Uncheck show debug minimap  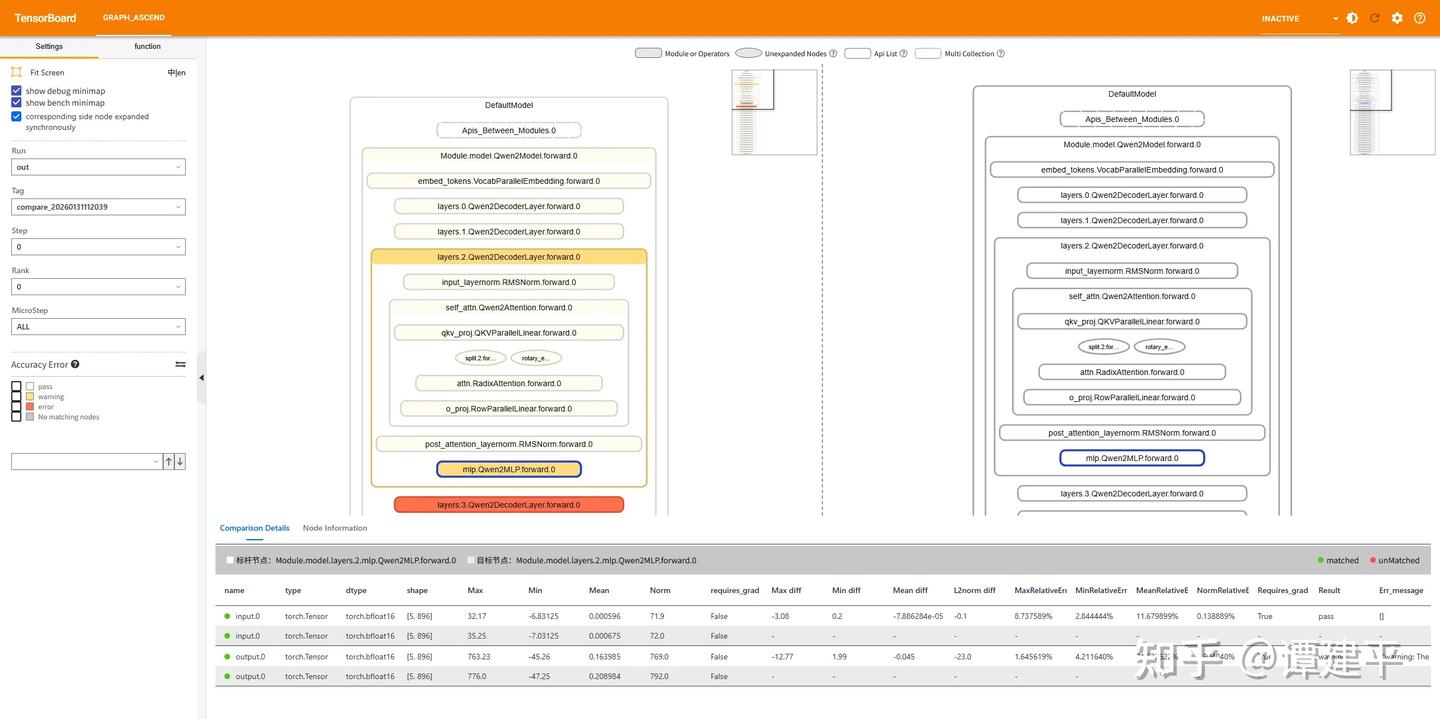click(x=16, y=90)
